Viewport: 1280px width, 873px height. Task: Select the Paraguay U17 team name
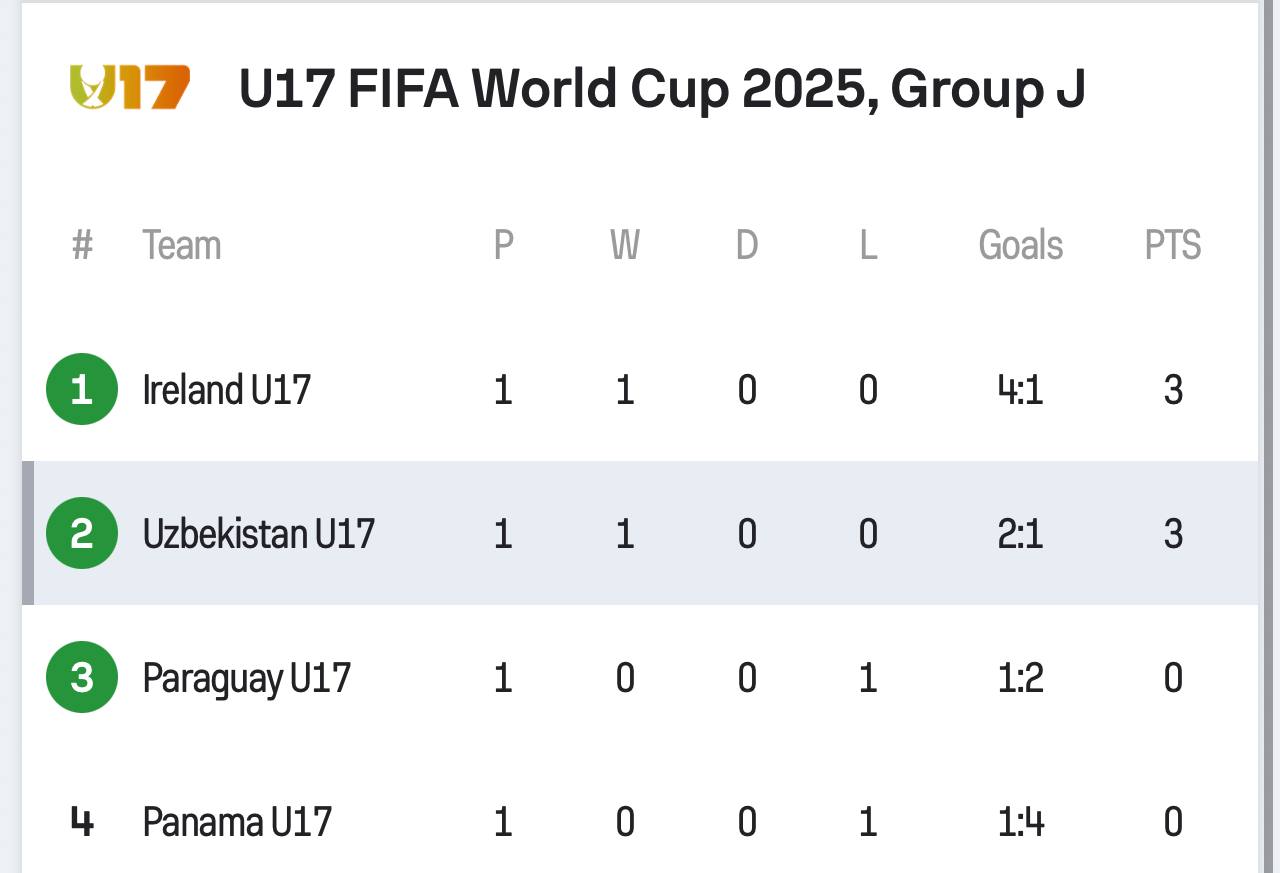(x=247, y=677)
